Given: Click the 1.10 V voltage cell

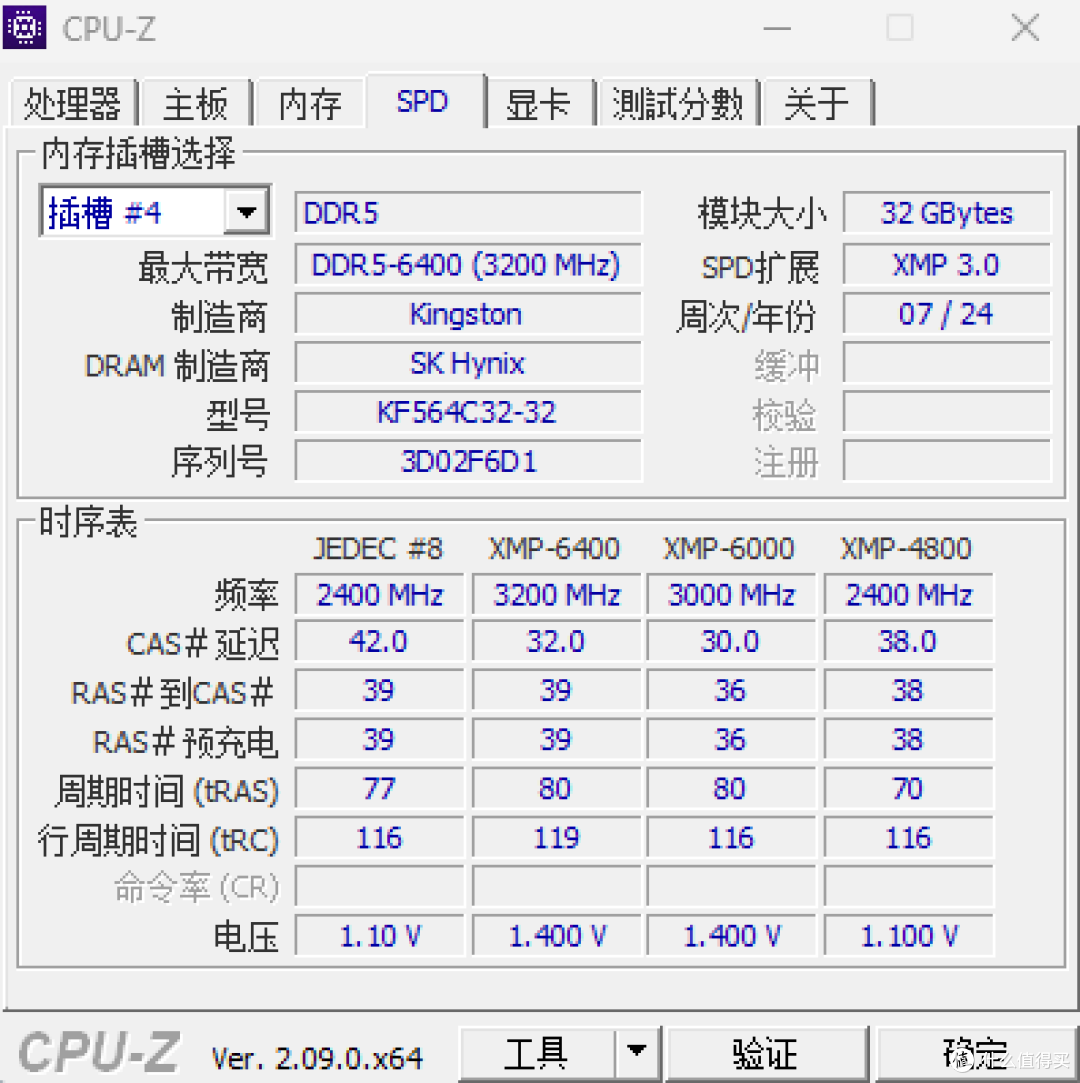Looking at the screenshot, I should (x=379, y=936).
